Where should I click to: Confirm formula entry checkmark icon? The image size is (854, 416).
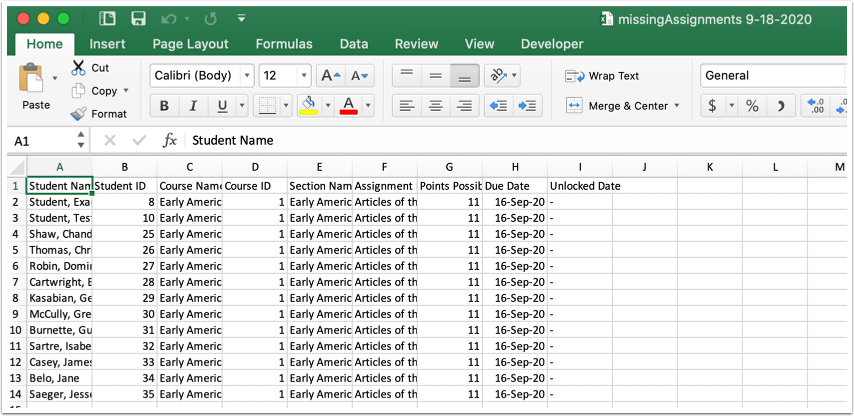click(139, 141)
